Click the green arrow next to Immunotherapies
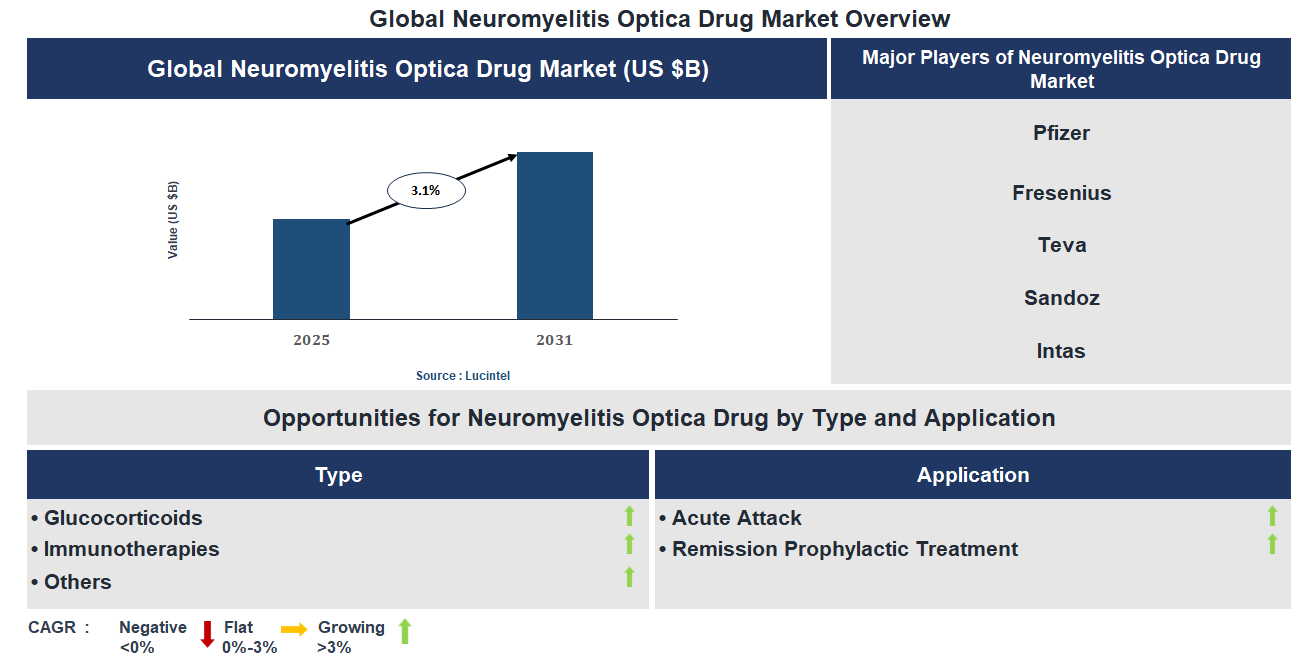The width and height of the screenshot is (1309, 669). coord(628,545)
